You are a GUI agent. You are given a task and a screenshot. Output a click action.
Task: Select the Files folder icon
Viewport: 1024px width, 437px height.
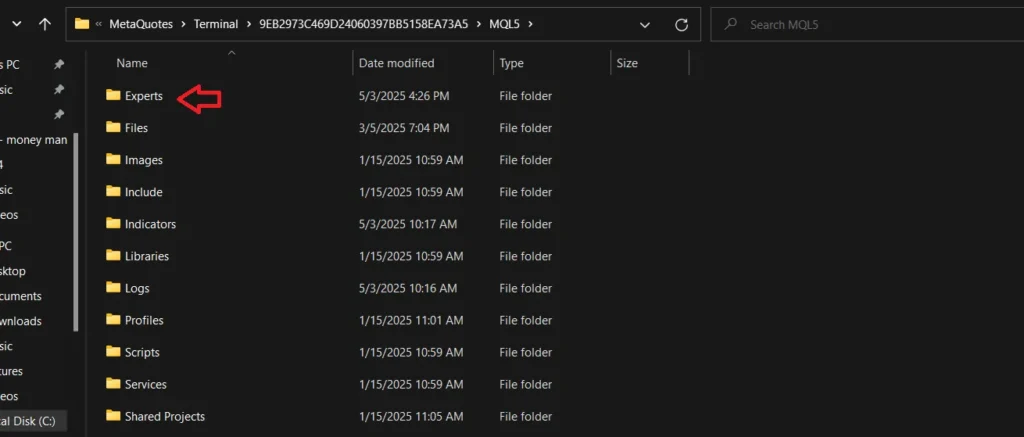(114, 127)
